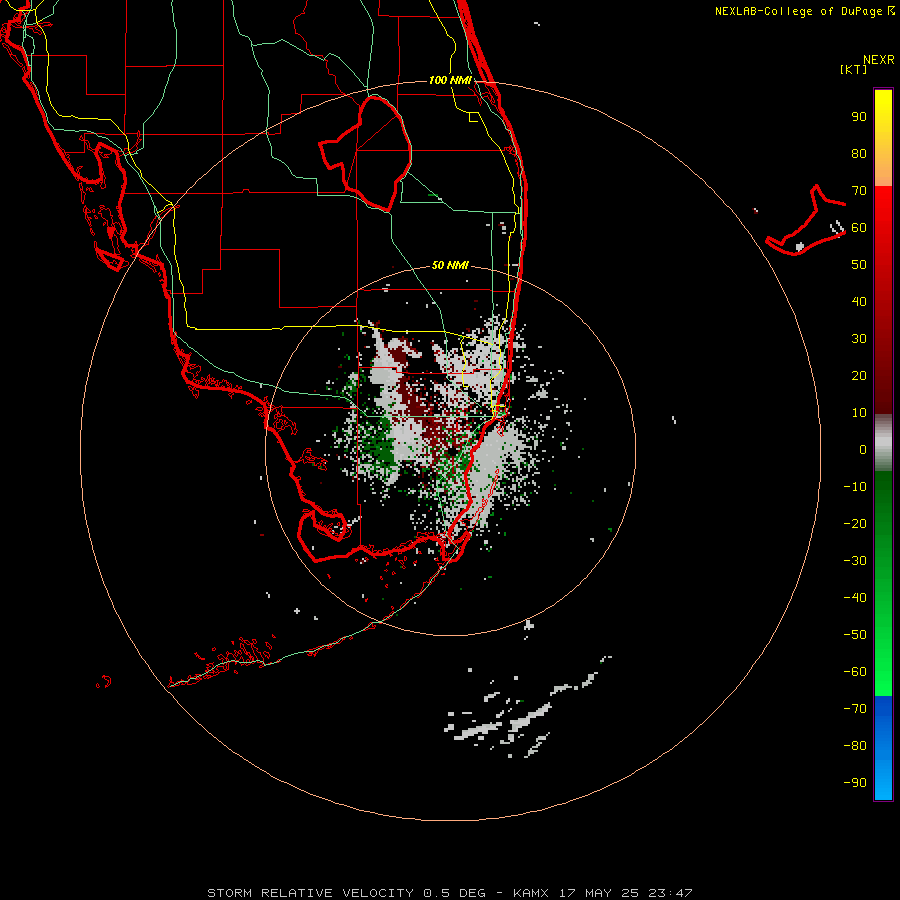The image size is (900, 900).
Task: Click the -20 scale value
Action: pos(855,524)
